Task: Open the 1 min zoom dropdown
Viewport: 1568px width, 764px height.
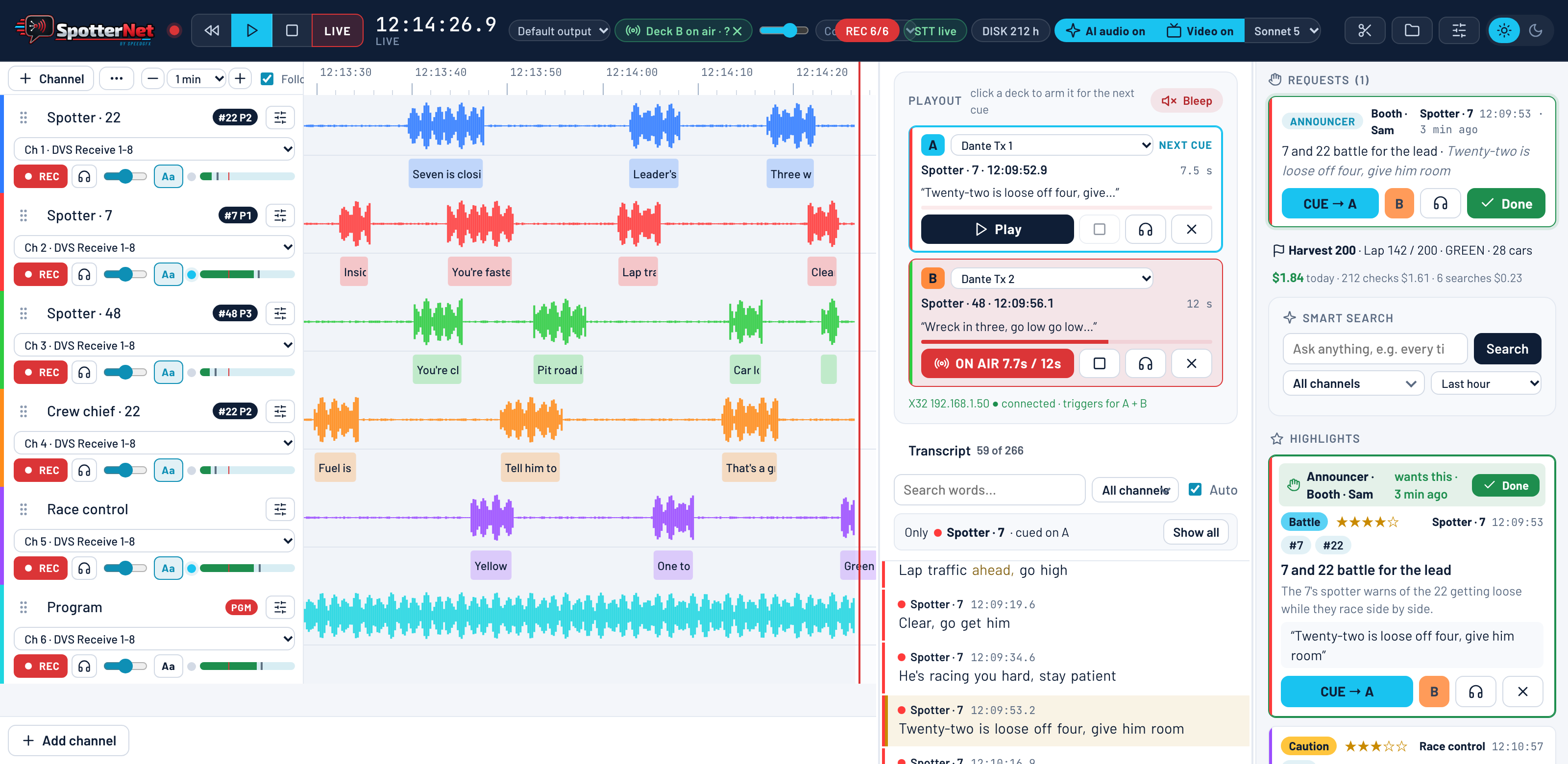Action: [196, 78]
